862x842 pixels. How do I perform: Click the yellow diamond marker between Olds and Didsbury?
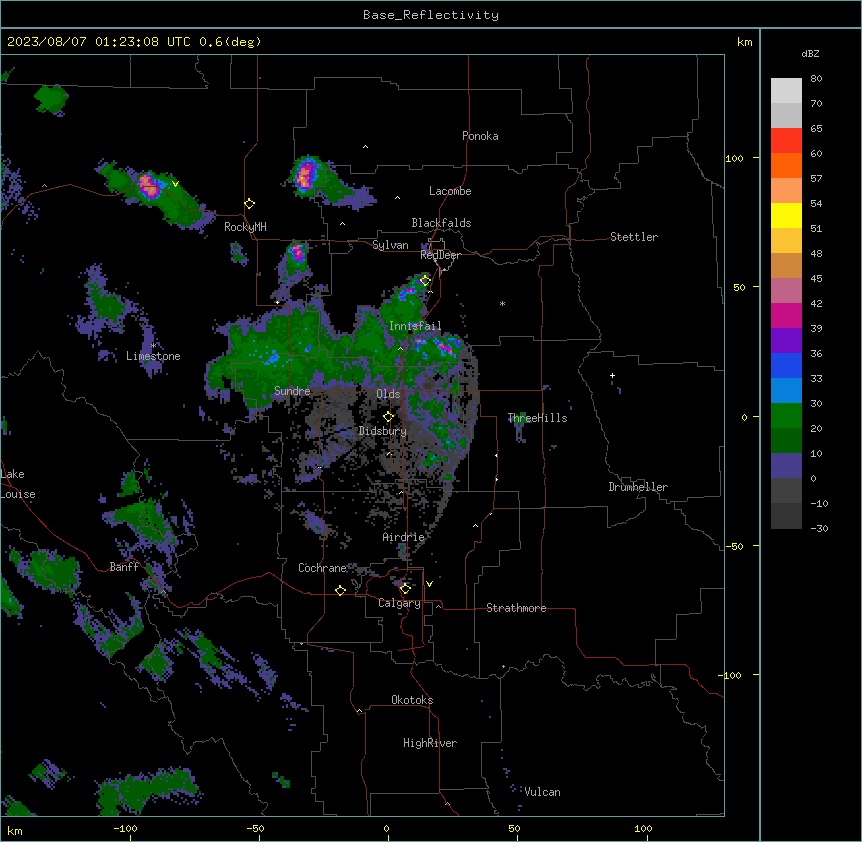pos(388,417)
